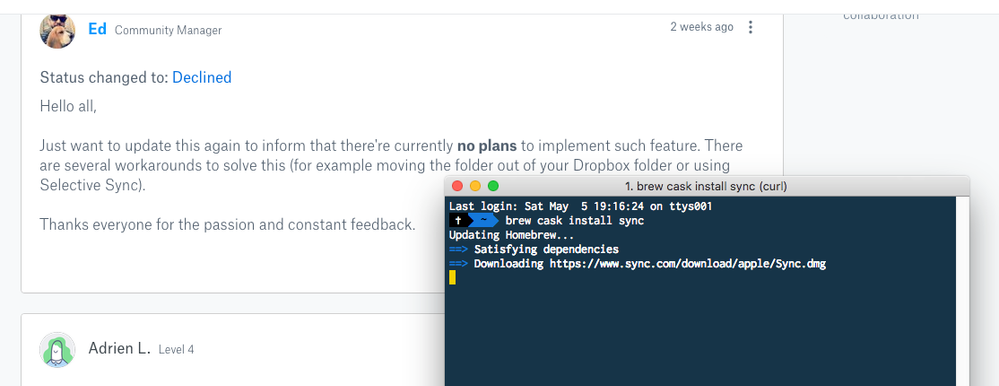Viewport: 999px width, 386px height.
Task: Click 'Hello all,' greeting text
Action: [x=68, y=106]
